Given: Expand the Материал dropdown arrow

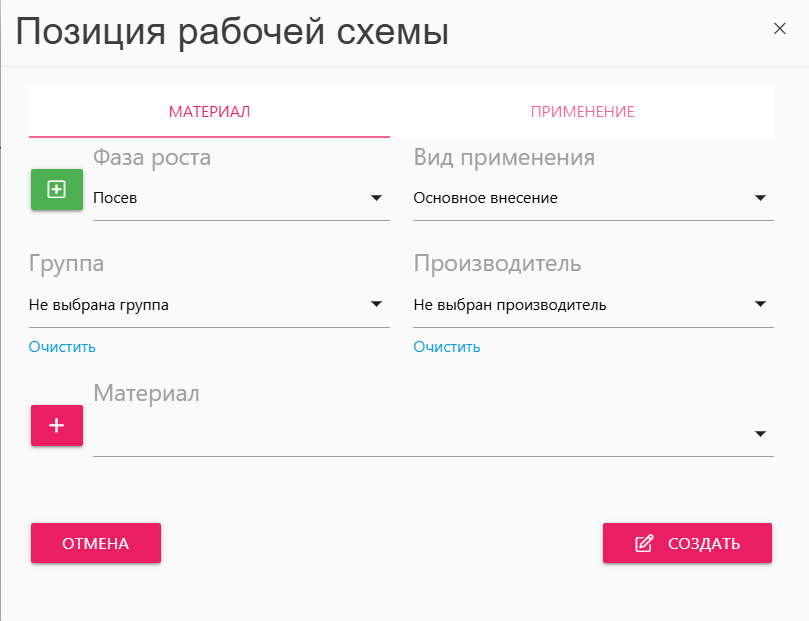Looking at the screenshot, I should 761,434.
